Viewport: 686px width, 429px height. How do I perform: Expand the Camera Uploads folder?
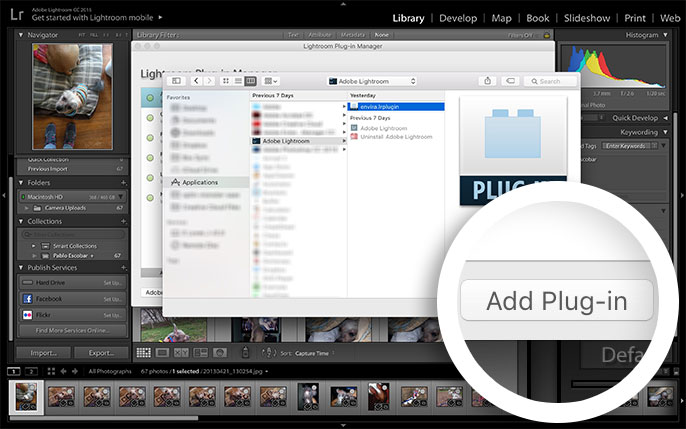(x=27, y=208)
